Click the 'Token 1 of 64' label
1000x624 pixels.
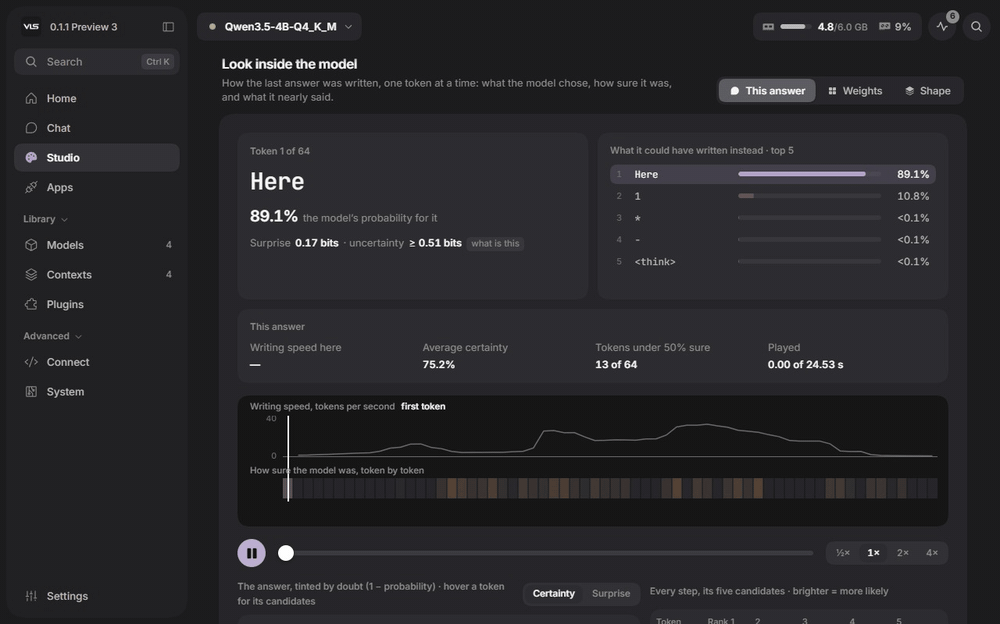pos(280,151)
